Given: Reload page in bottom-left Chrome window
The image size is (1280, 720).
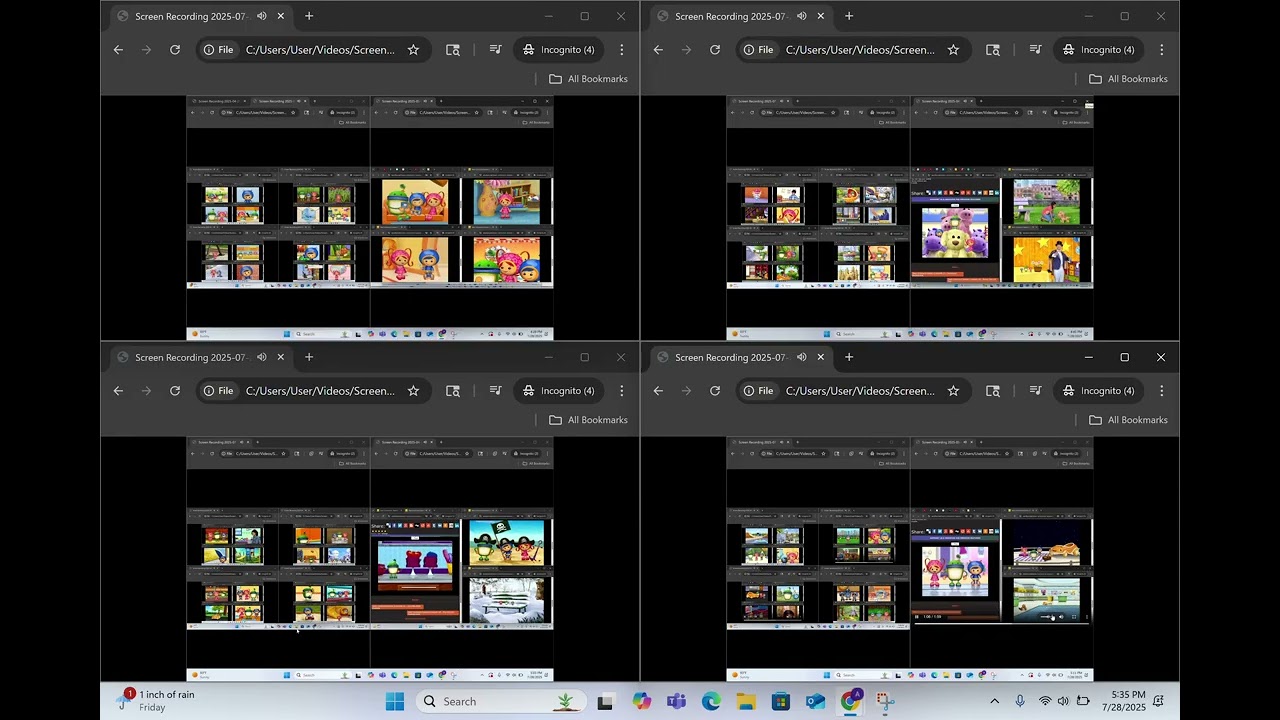Looking at the screenshot, I should point(175,391).
